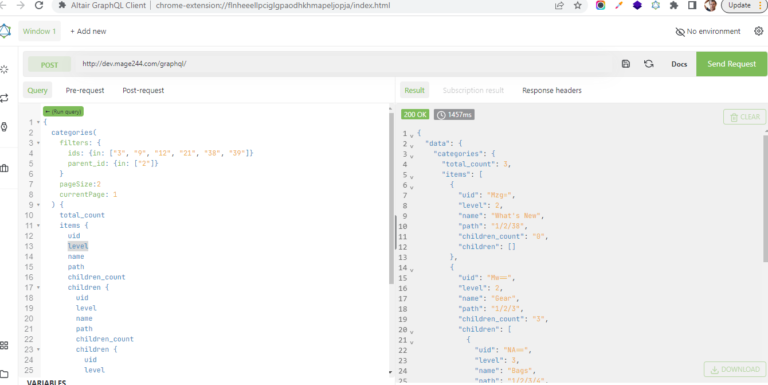
Task: Bookmark this page with the star icon
Action: point(577,5)
